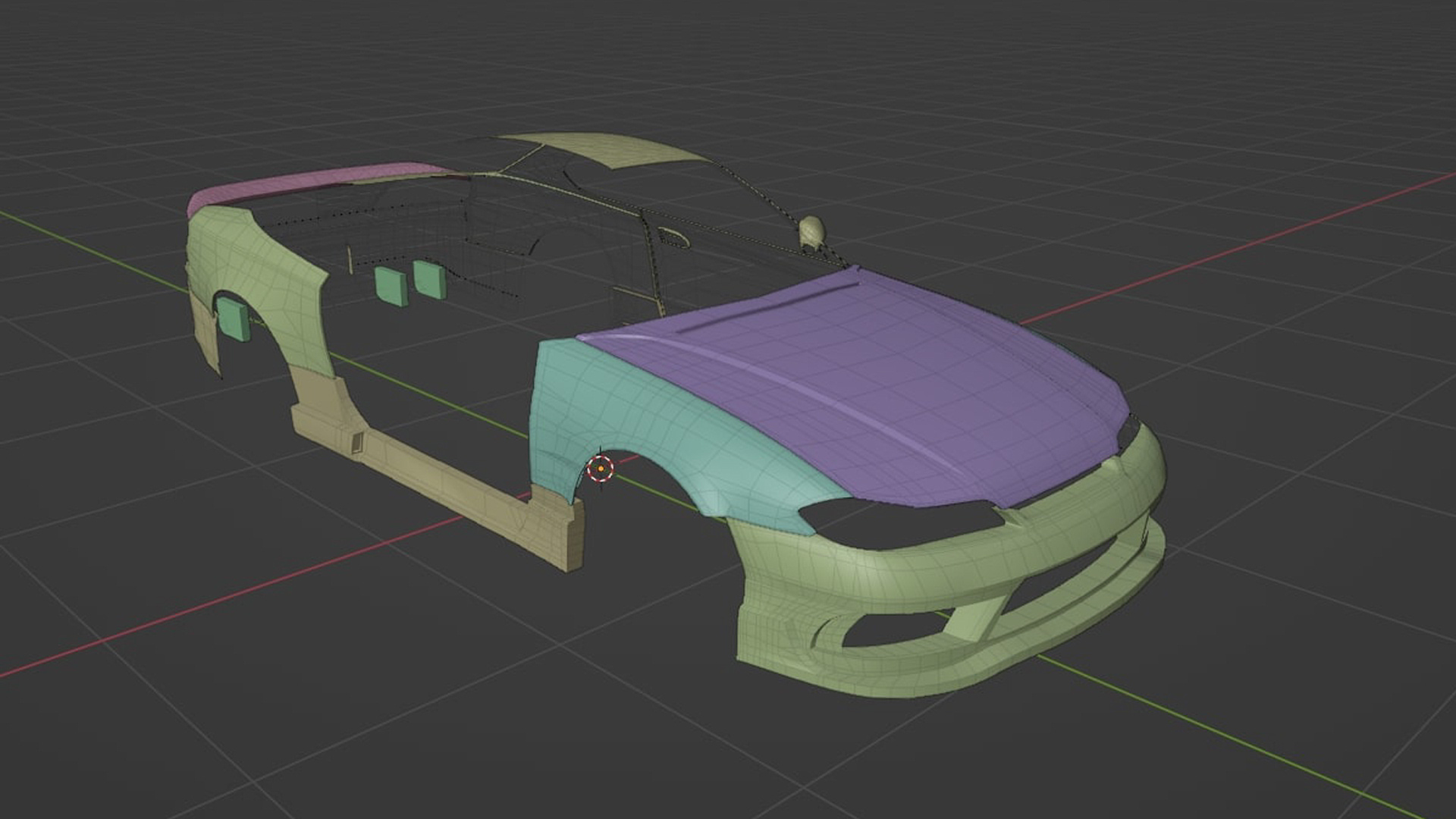Click the red-white 3D cursor
The width and height of the screenshot is (1456, 819).
point(601,469)
